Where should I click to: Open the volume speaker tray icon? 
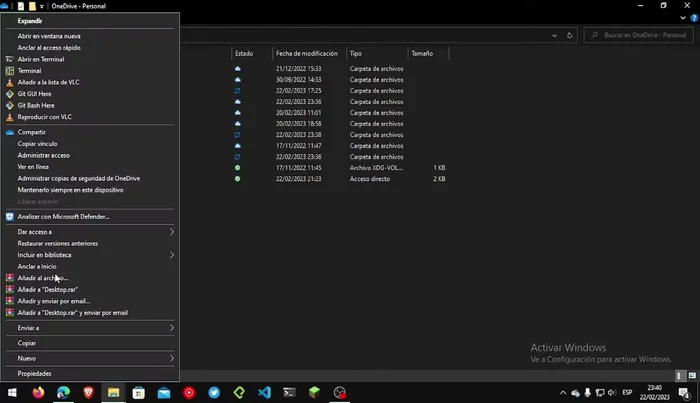[612, 393]
